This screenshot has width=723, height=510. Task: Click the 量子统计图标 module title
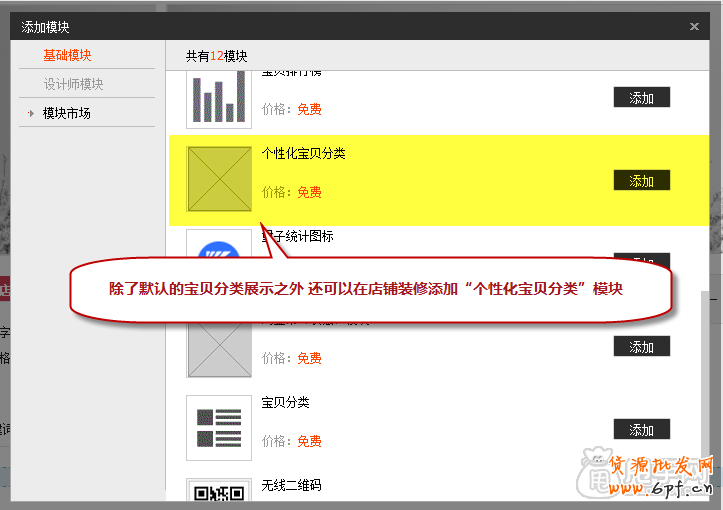point(298,237)
